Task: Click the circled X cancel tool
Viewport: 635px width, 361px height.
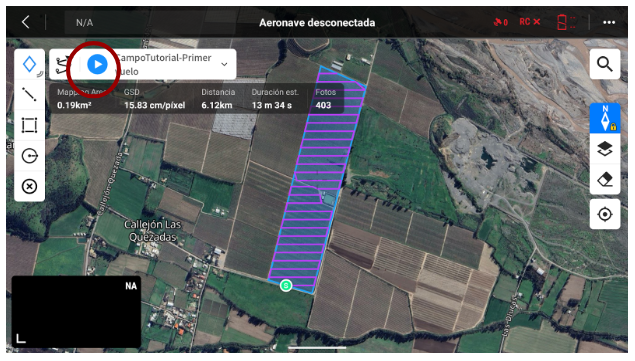Action: (x=29, y=186)
